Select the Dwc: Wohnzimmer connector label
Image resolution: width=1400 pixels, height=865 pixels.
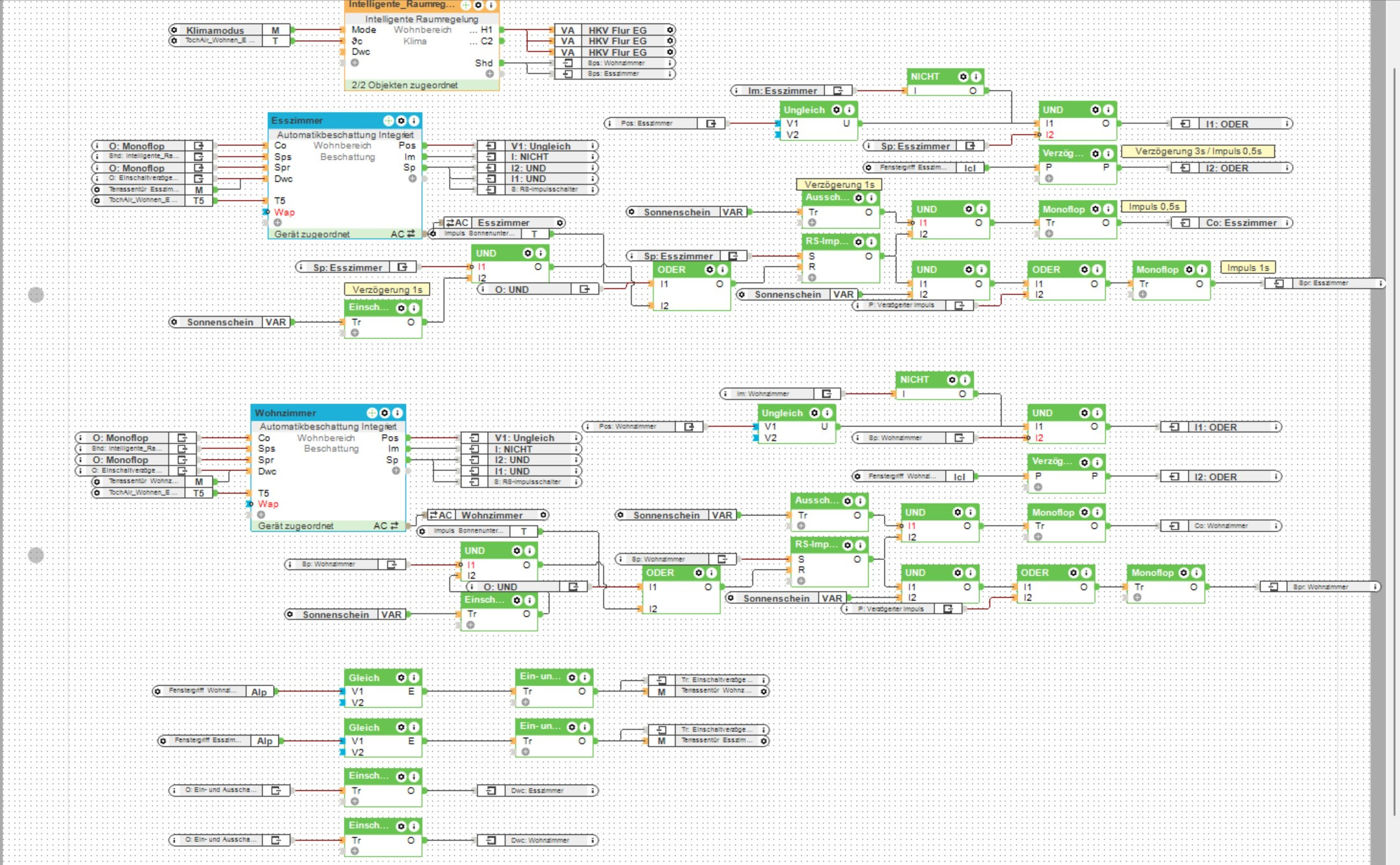tap(540, 840)
